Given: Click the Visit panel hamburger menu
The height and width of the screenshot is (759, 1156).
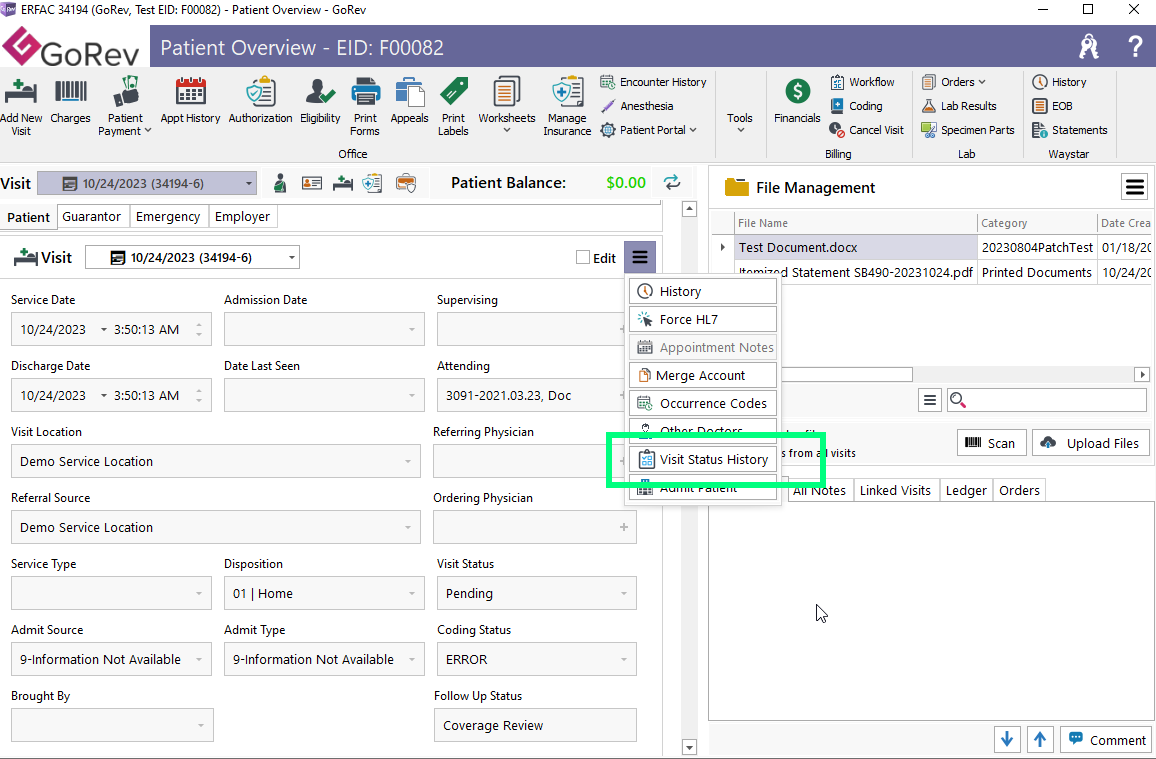Looking at the screenshot, I should (639, 257).
